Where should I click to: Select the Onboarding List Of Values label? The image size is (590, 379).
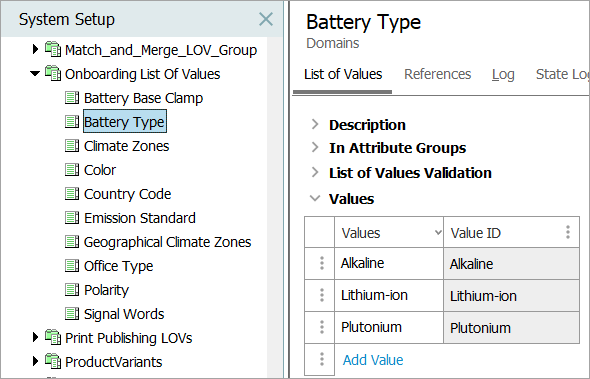point(143,74)
